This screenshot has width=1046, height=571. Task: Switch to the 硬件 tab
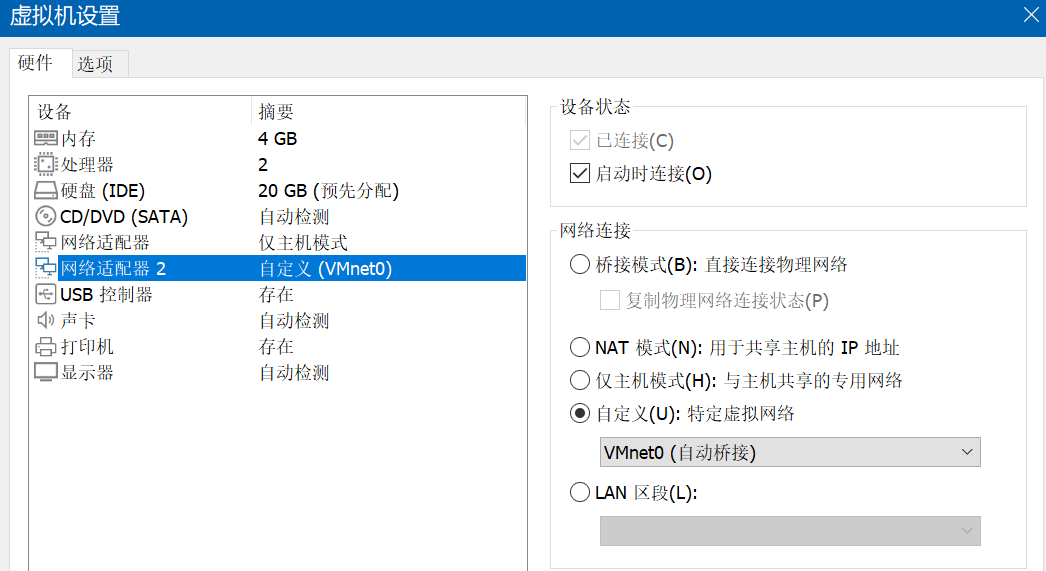pos(36,63)
